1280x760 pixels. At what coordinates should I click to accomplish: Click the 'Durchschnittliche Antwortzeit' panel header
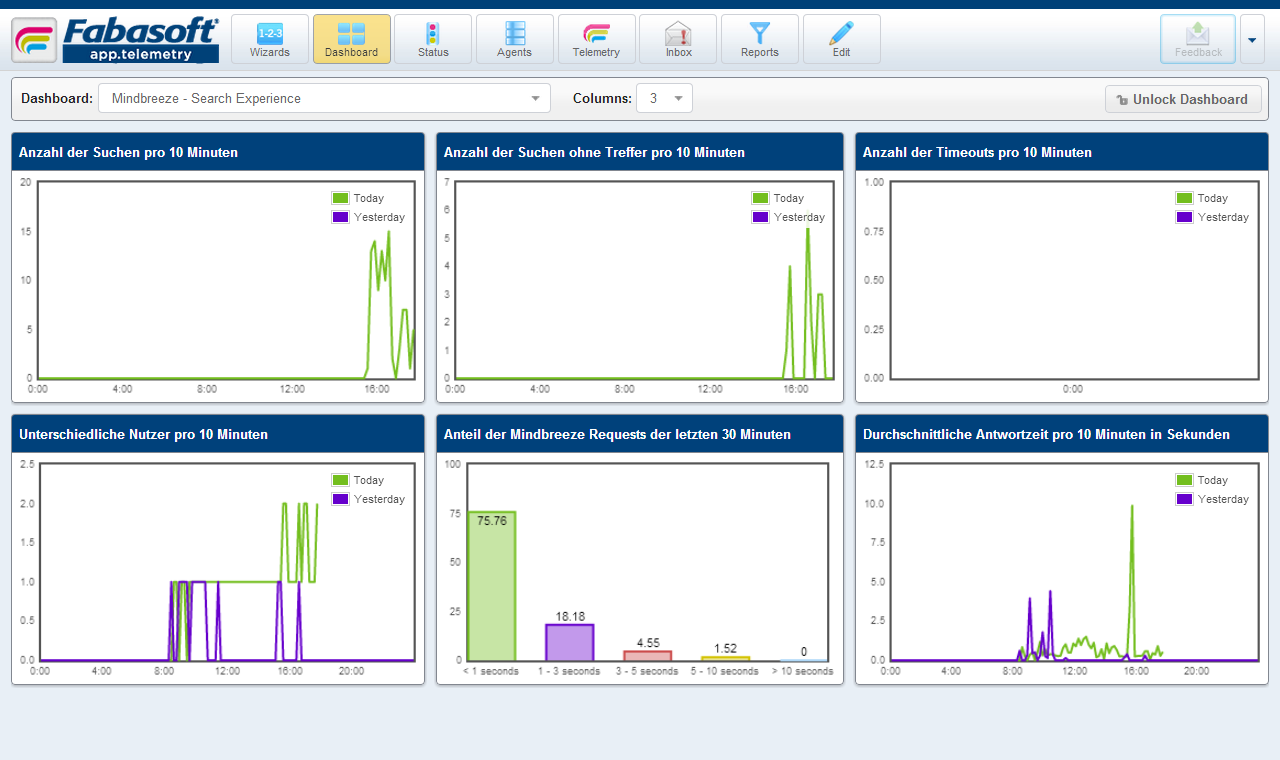coord(1062,434)
